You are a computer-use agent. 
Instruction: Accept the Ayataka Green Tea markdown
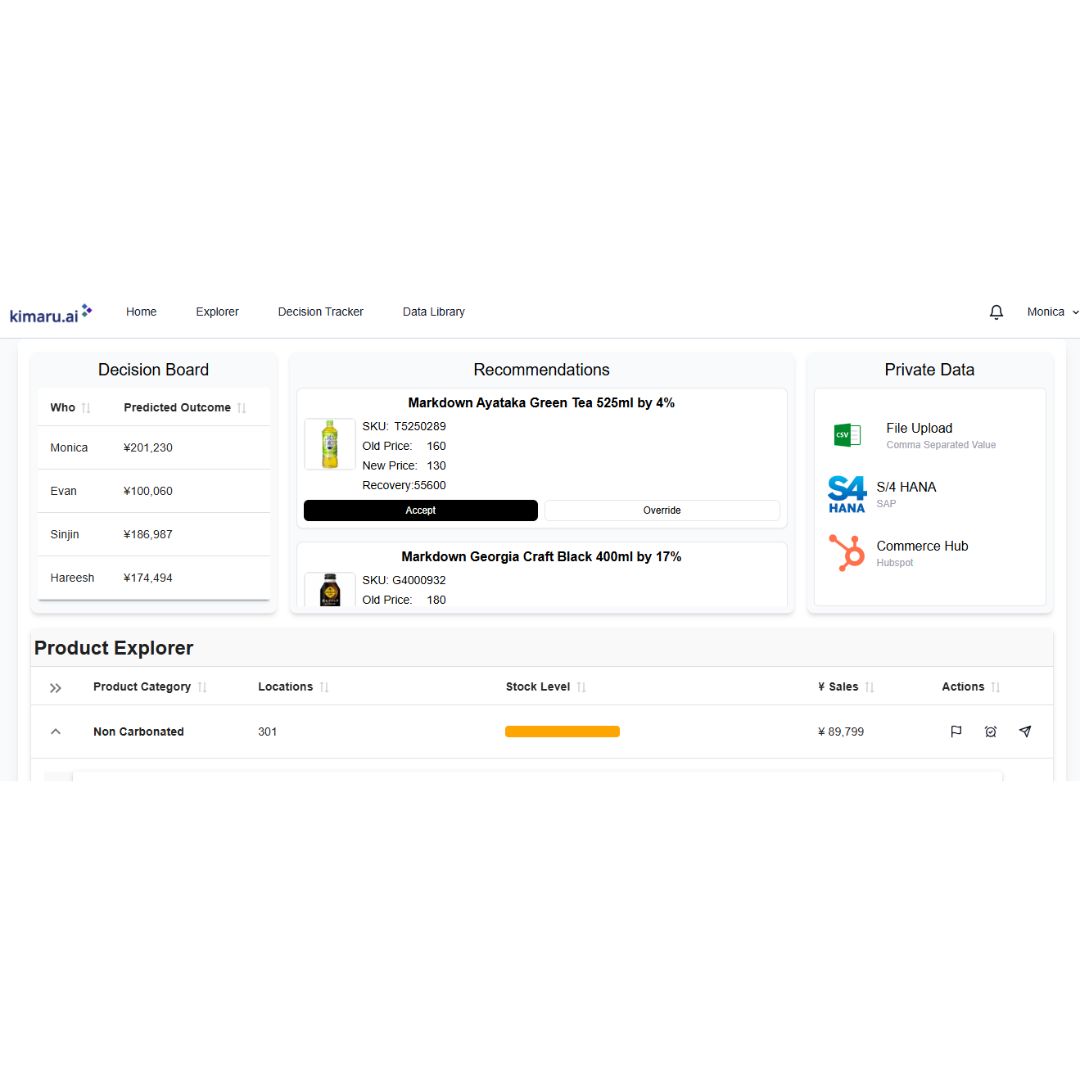[x=421, y=510]
